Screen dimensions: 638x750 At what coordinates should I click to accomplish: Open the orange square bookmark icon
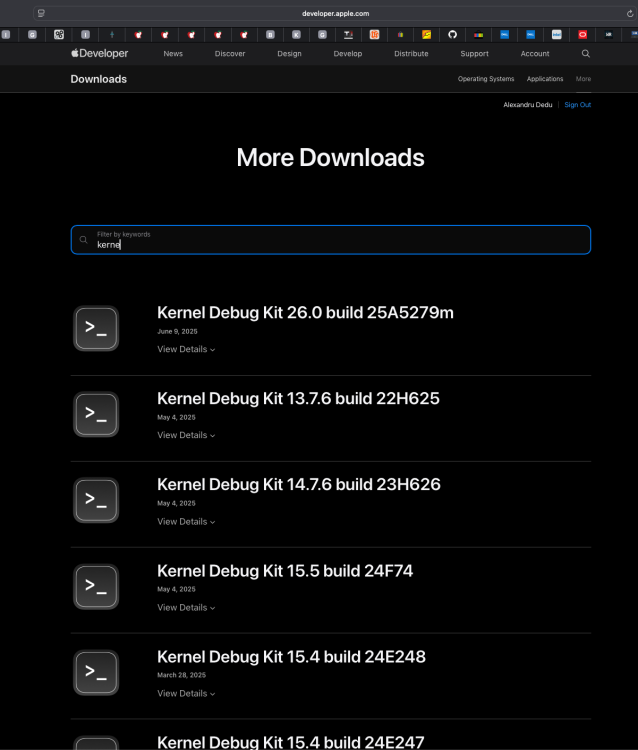(x=374, y=34)
